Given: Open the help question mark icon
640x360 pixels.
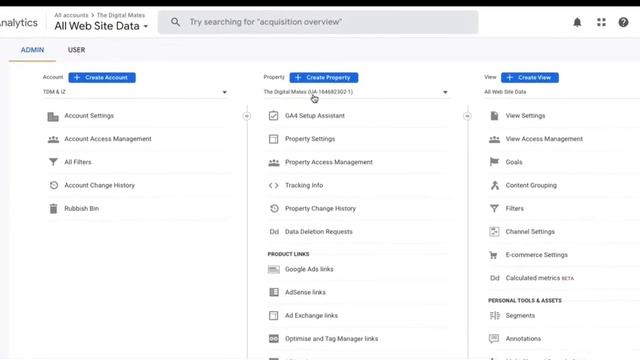Looking at the screenshot, I should (x=623, y=22).
